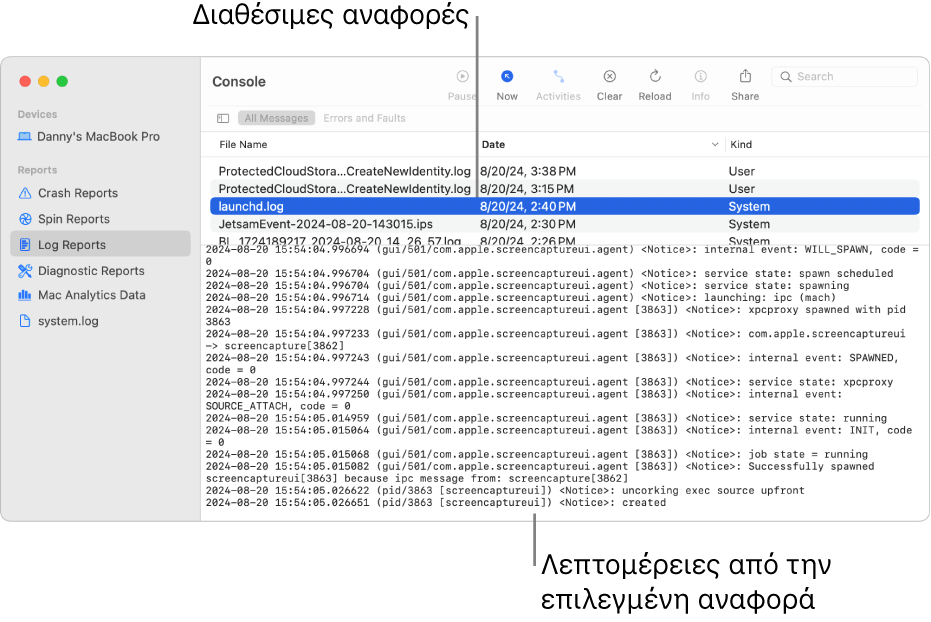Toggle the sidebar layout icon beside All Messages
Image resolution: width=931 pixels, height=622 pixels.
point(223,118)
